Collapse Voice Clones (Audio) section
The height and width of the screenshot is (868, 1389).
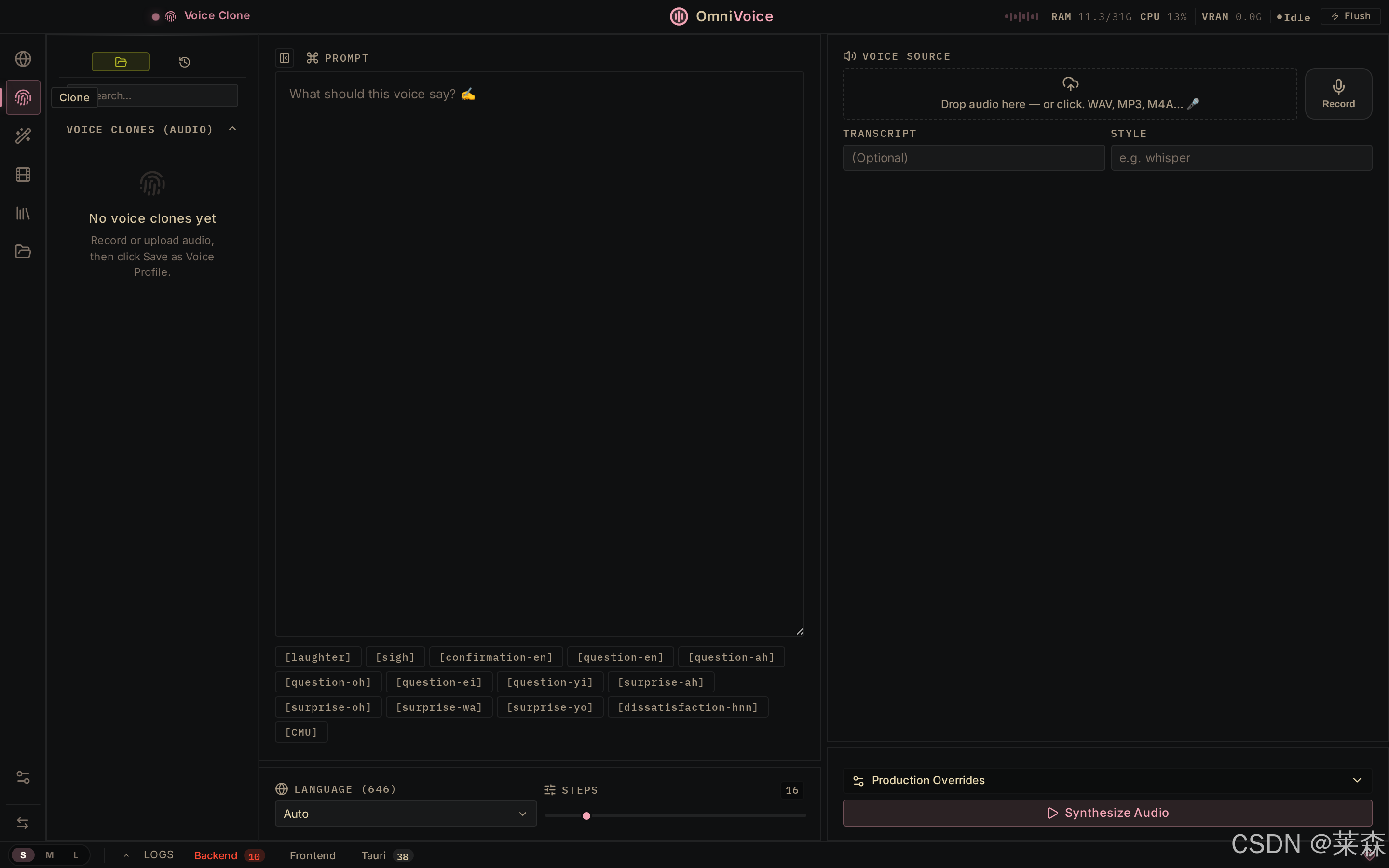coord(232,129)
